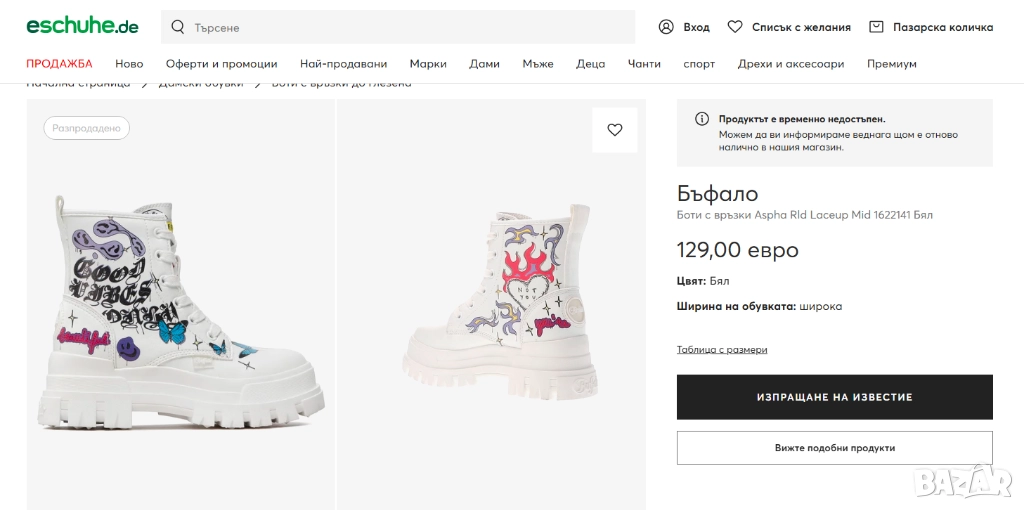
Task: Open account login user icon
Action: coord(666,27)
